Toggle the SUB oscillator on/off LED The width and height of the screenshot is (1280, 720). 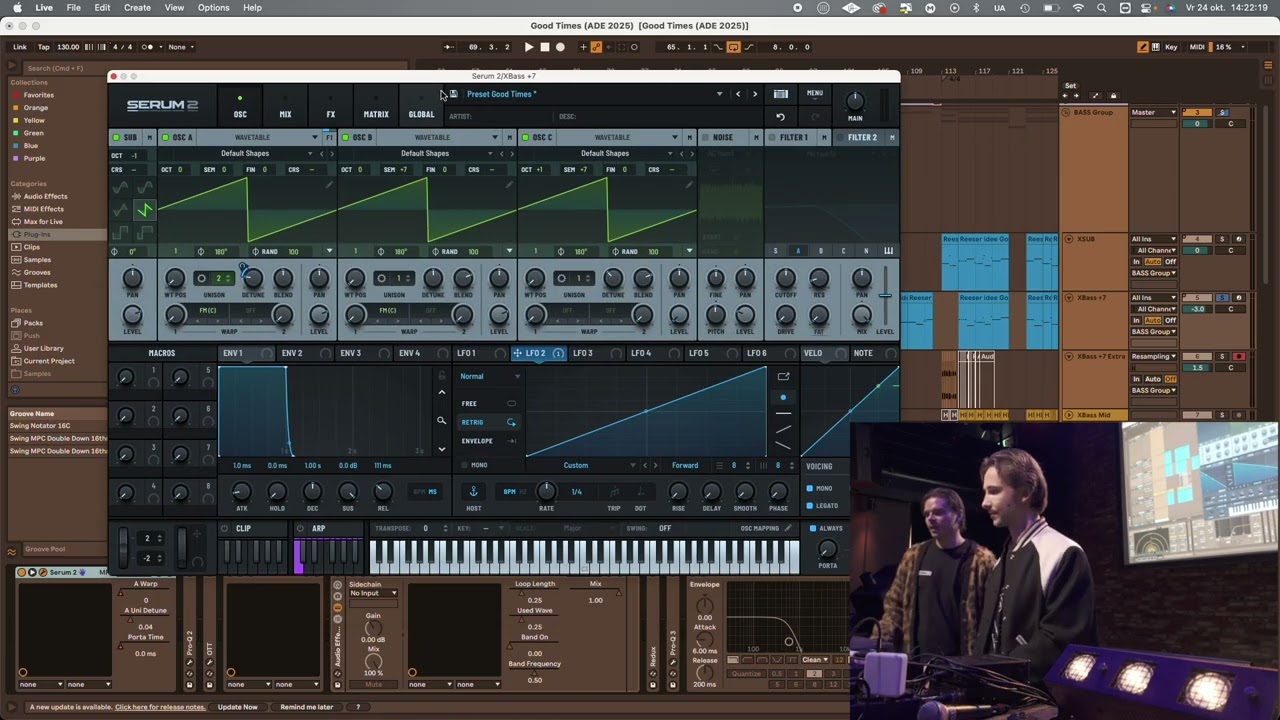116,137
